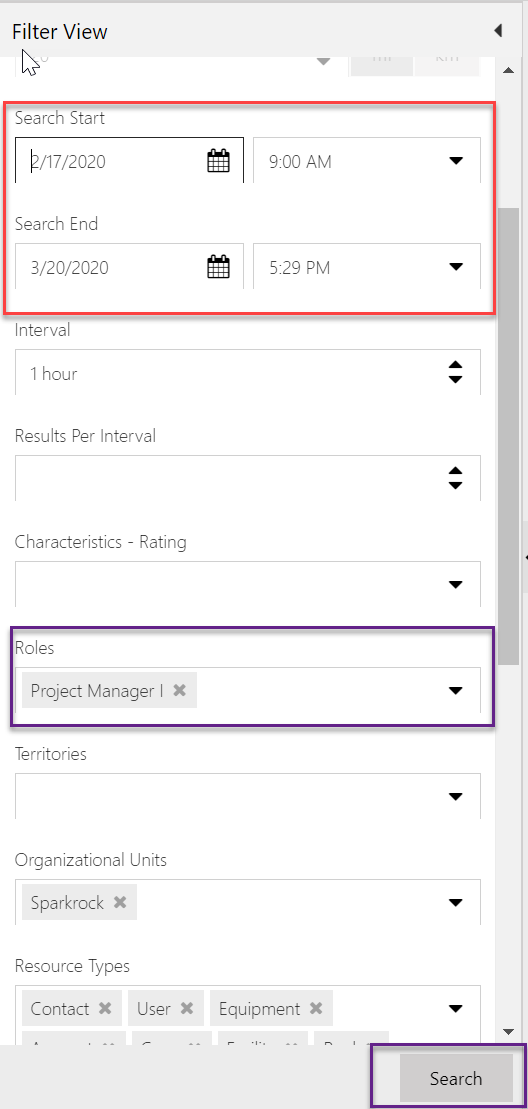Open the Organizational Units dropdown arrow
Screen dimensions: 528x1109
pyautogui.click(x=456, y=902)
